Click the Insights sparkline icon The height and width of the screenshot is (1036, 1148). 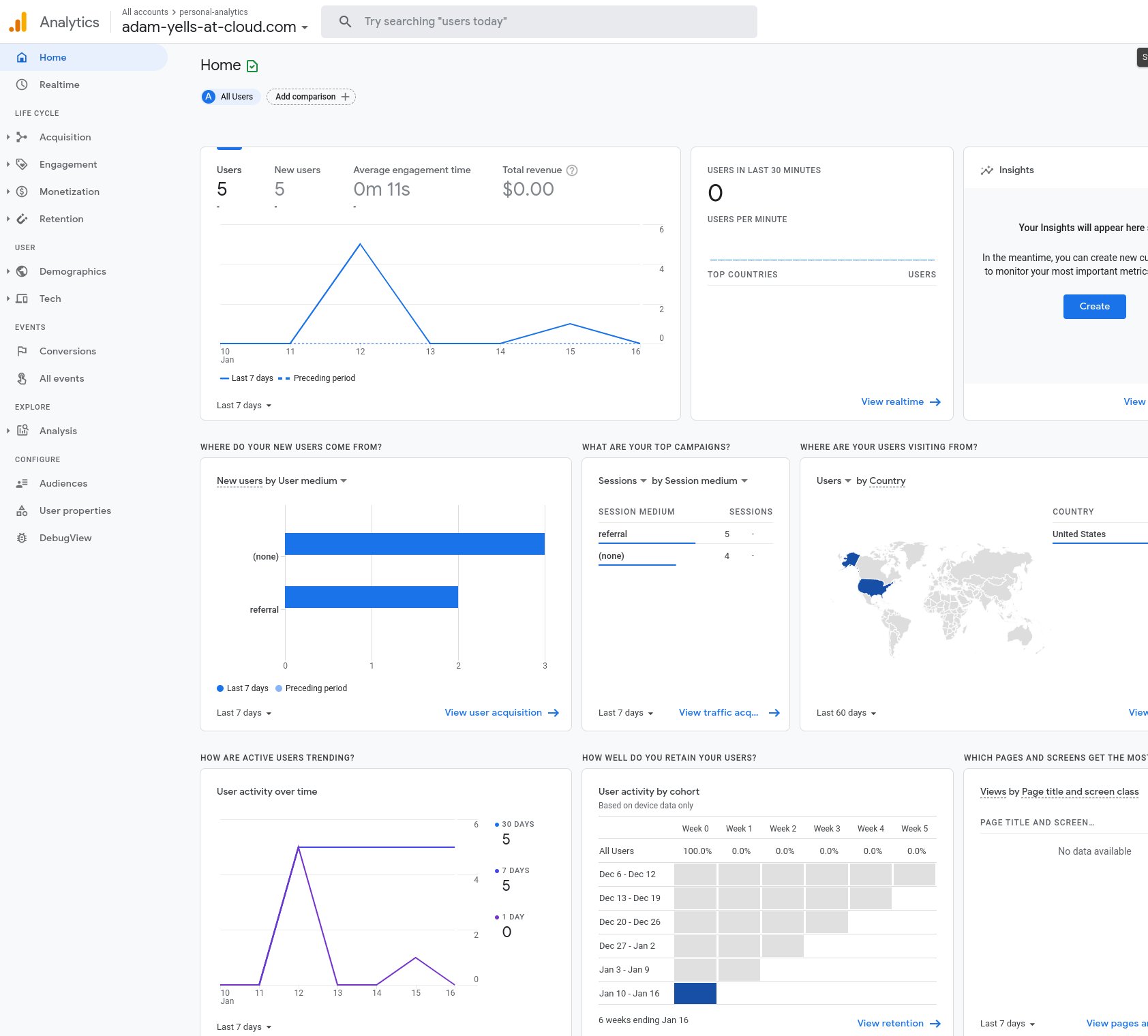point(987,170)
